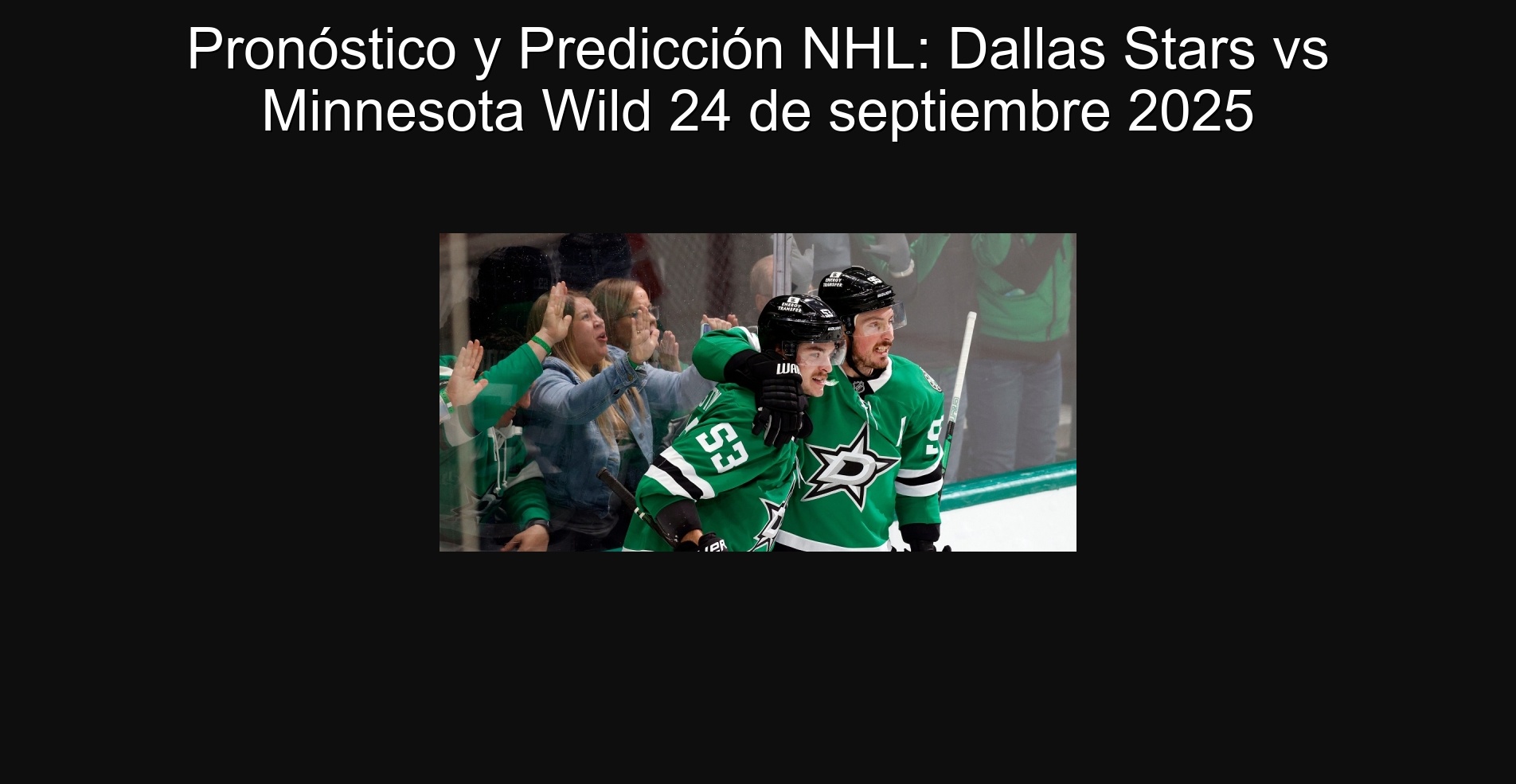Viewport: 1516px width, 784px height.
Task: Click the NHL shield on the jersey collar
Action: [858, 388]
